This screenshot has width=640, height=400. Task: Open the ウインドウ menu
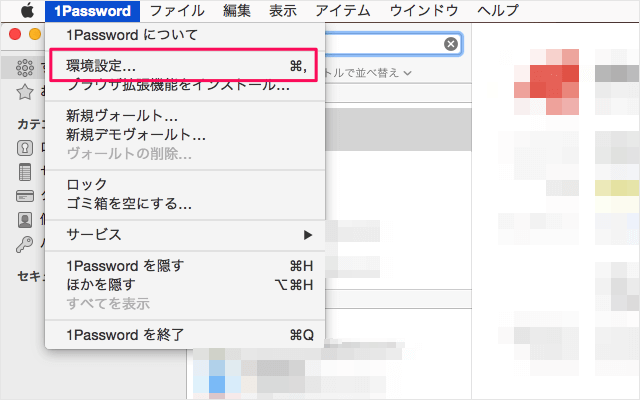(424, 11)
